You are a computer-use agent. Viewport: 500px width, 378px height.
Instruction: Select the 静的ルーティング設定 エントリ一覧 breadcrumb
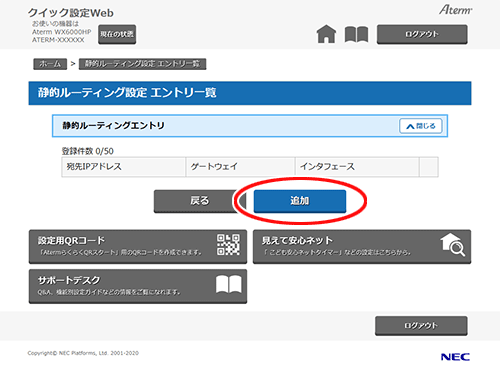click(142, 64)
